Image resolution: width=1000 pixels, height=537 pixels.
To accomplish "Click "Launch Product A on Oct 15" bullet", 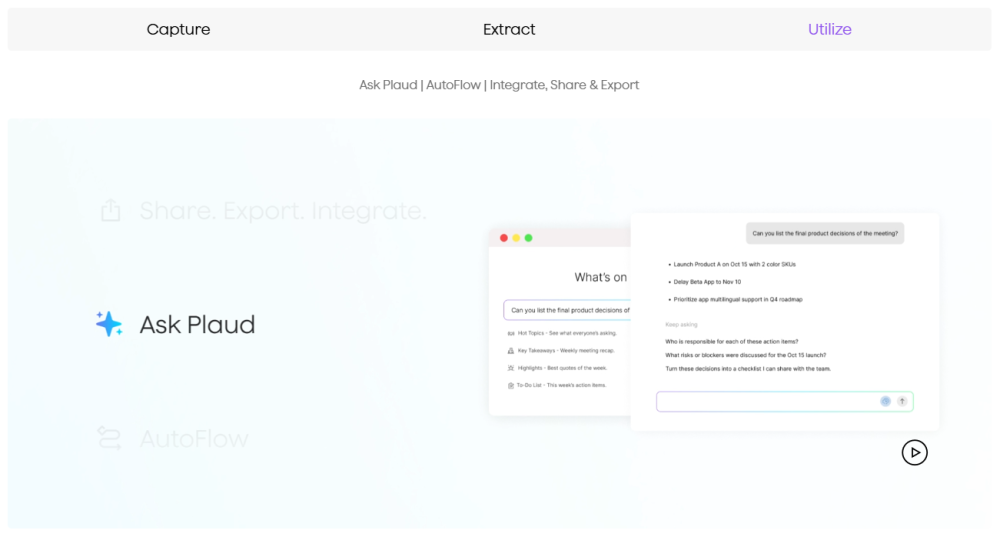I will [734, 264].
